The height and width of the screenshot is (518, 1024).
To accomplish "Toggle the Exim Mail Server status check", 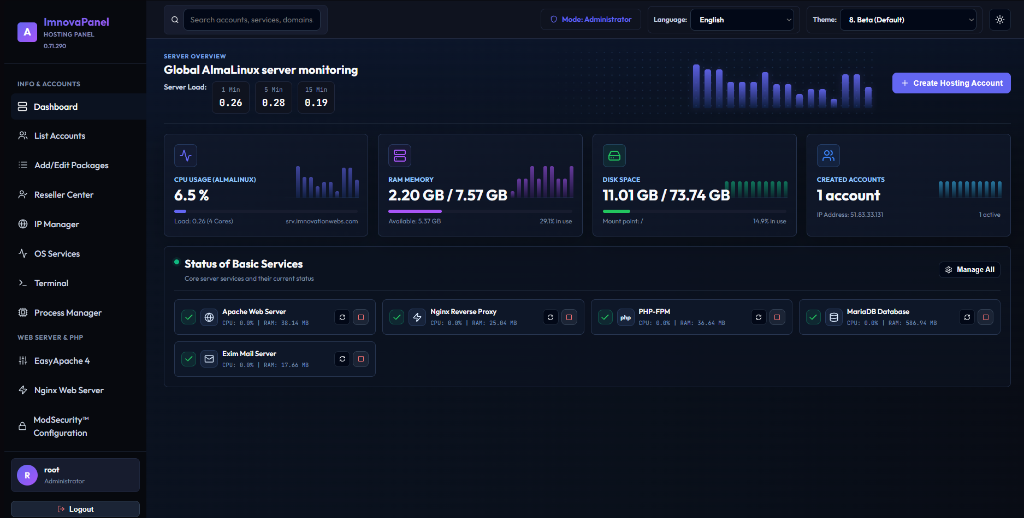I will [189, 359].
